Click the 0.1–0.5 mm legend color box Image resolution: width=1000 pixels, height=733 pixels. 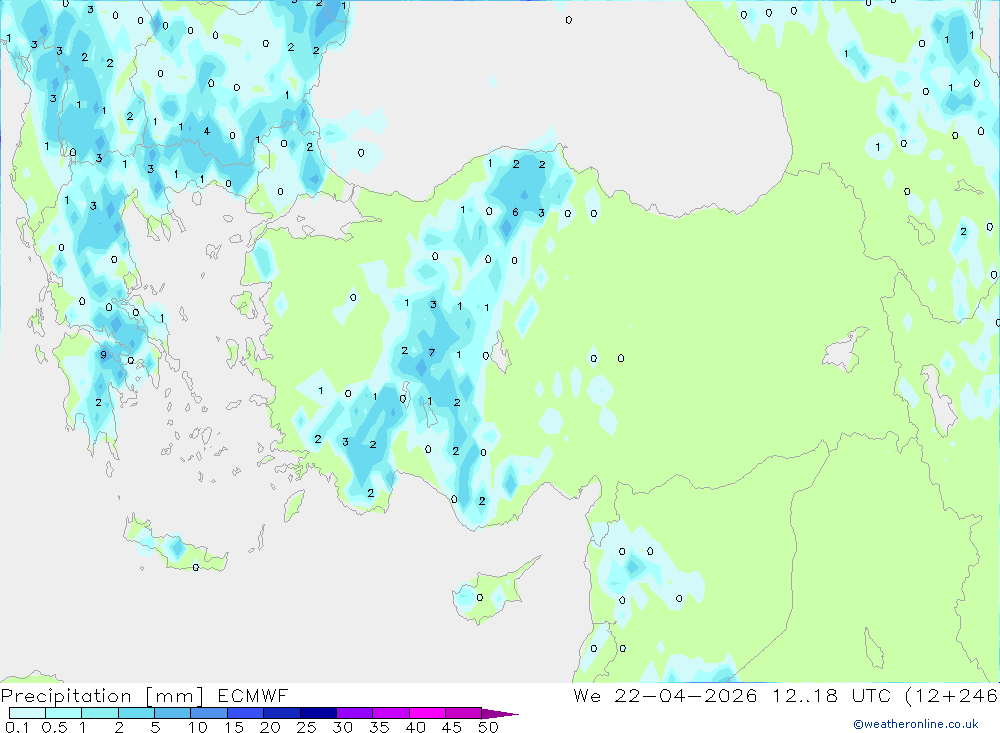[27, 713]
